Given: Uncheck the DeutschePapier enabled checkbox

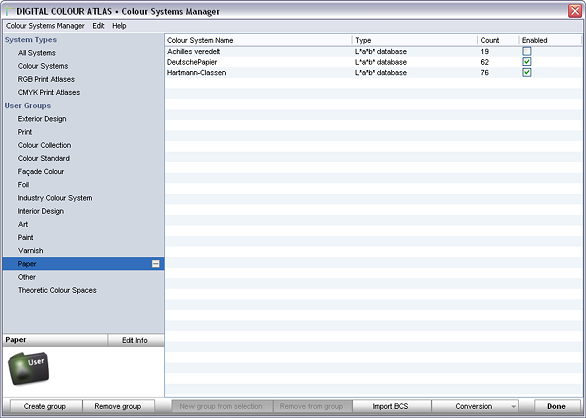Looking at the screenshot, I should (527, 62).
